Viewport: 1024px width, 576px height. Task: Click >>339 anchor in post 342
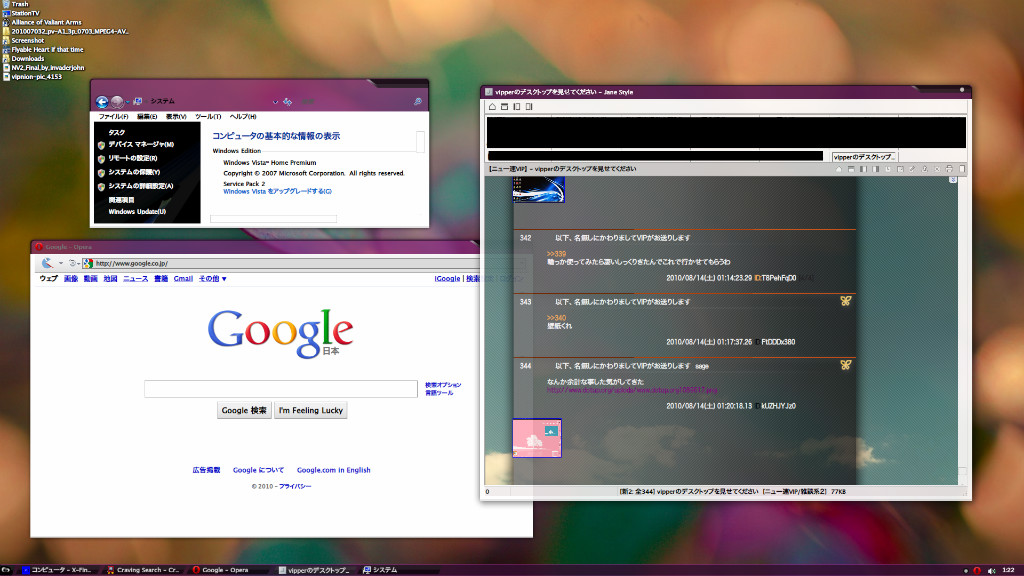pyautogui.click(x=556, y=254)
